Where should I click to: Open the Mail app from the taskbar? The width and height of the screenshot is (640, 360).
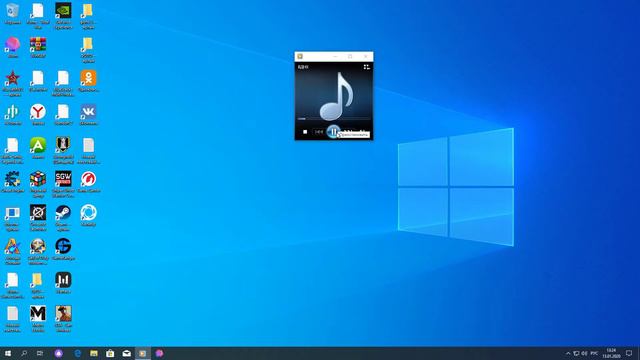(127, 353)
